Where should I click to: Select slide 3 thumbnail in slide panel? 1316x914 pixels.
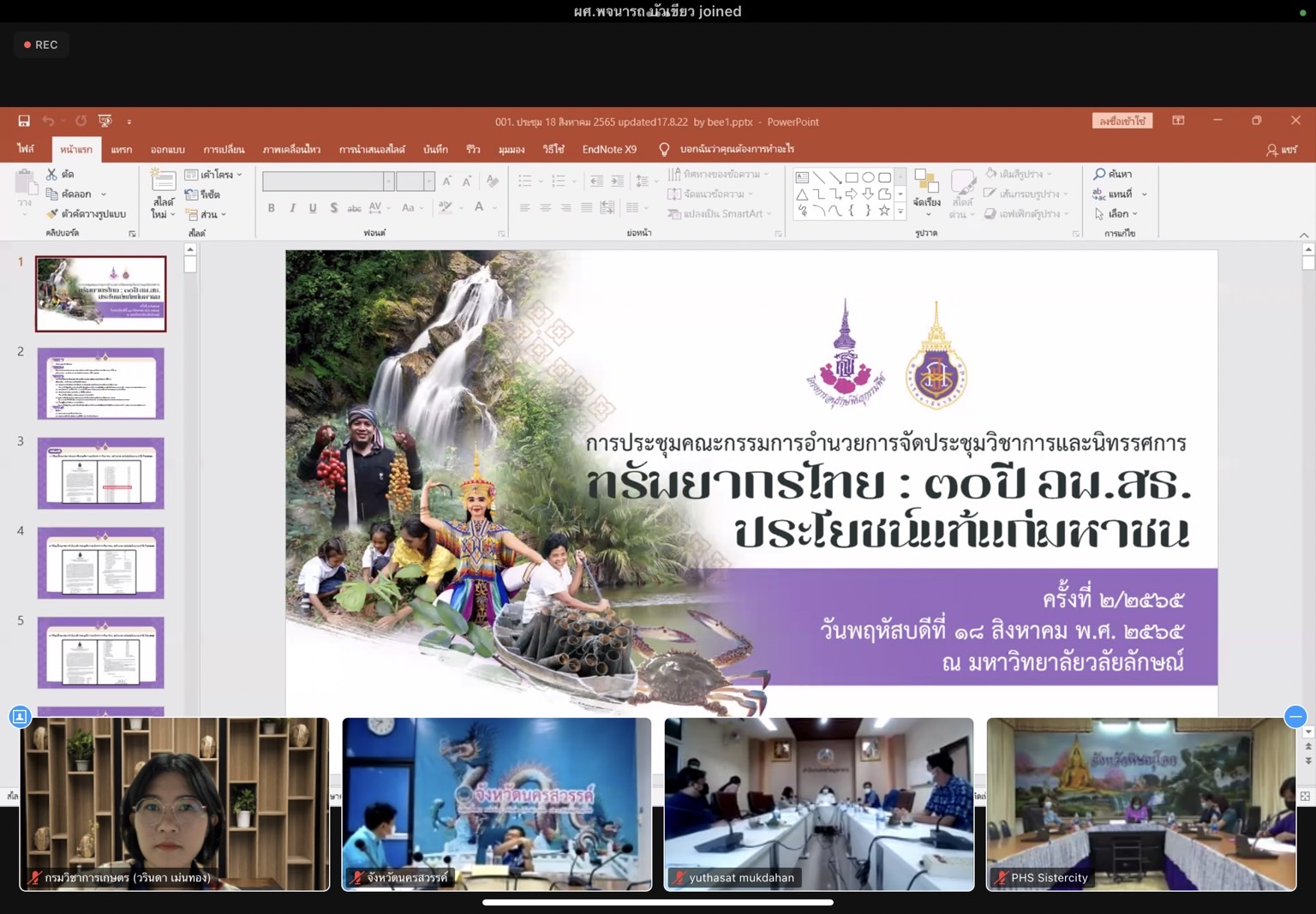click(100, 473)
